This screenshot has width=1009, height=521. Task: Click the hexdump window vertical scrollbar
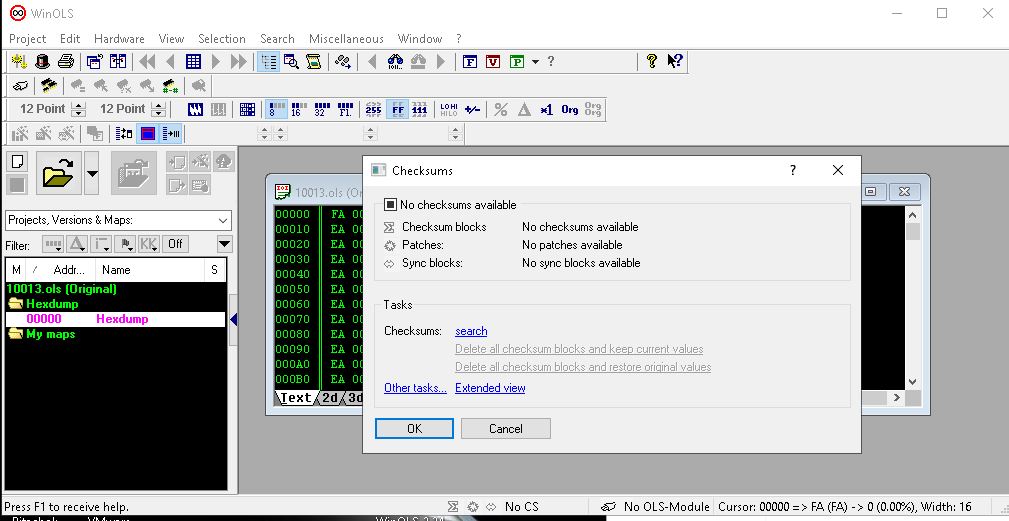[x=912, y=300]
